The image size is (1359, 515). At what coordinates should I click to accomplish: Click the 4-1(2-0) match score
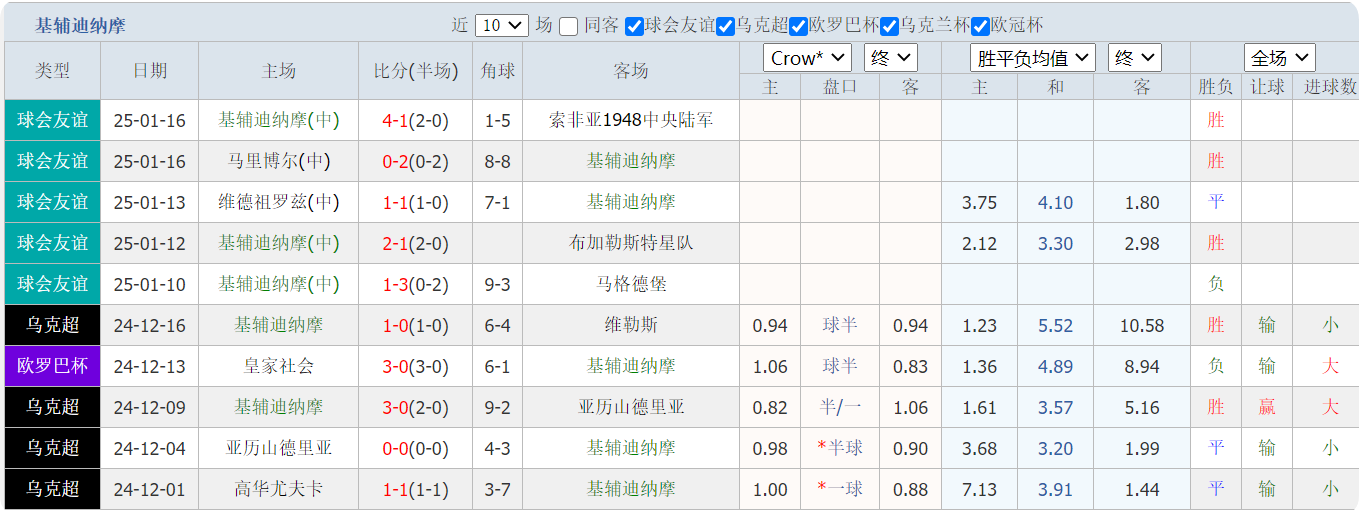pyautogui.click(x=415, y=121)
